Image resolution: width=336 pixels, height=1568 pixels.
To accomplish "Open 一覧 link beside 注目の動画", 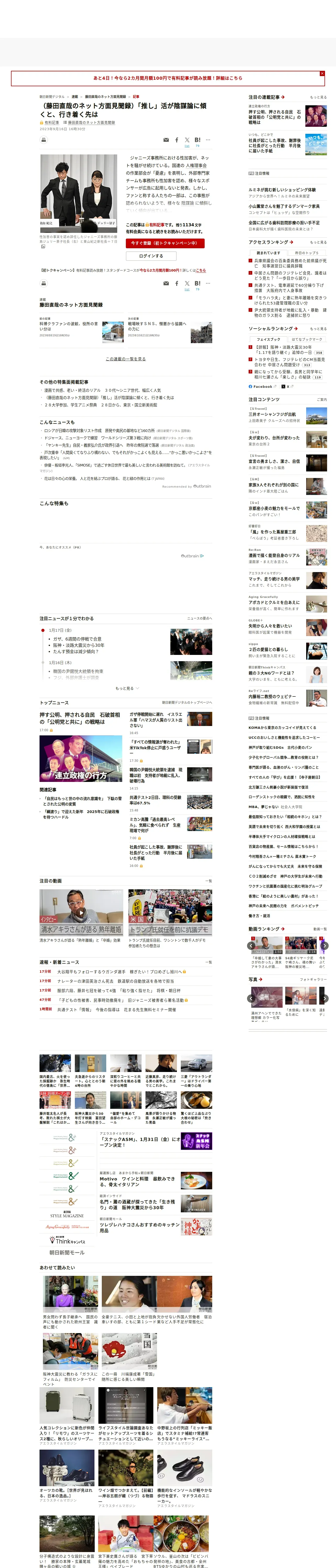I will (x=209, y=881).
